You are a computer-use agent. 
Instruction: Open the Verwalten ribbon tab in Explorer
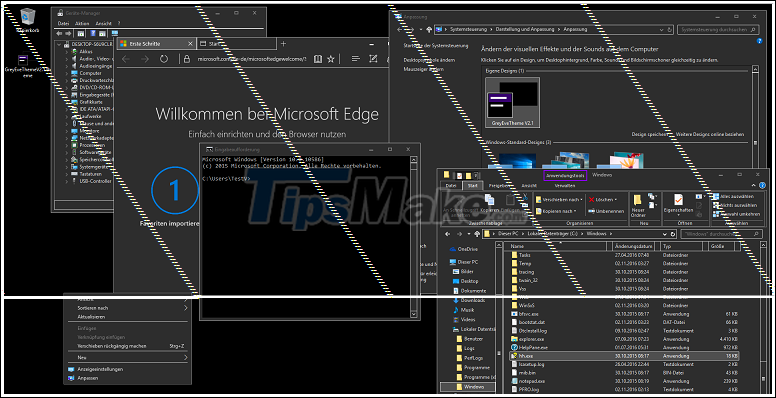(x=565, y=186)
